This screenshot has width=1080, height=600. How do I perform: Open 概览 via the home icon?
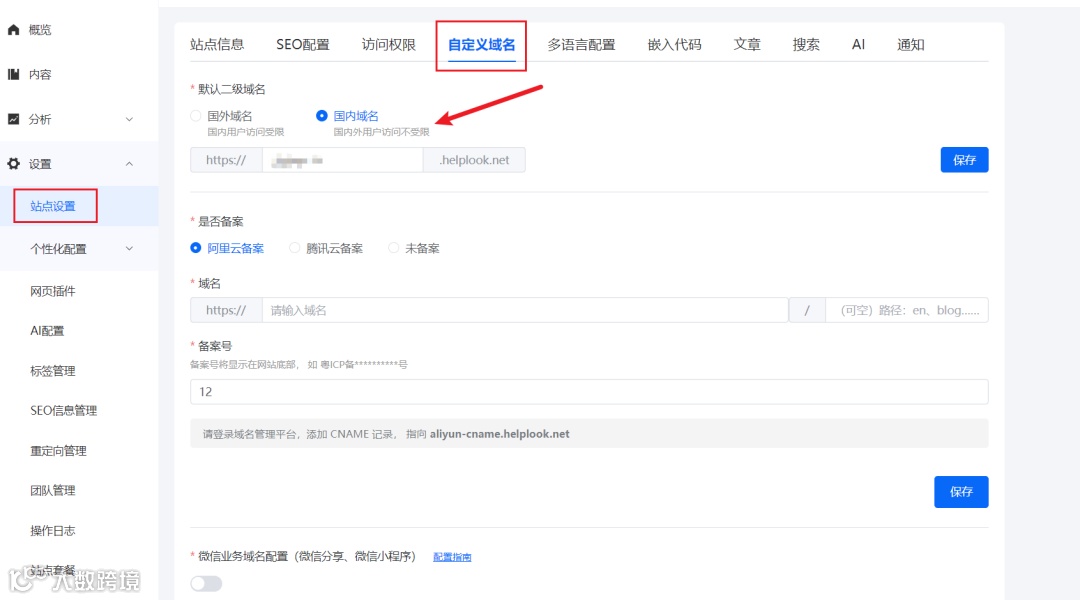coord(12,28)
